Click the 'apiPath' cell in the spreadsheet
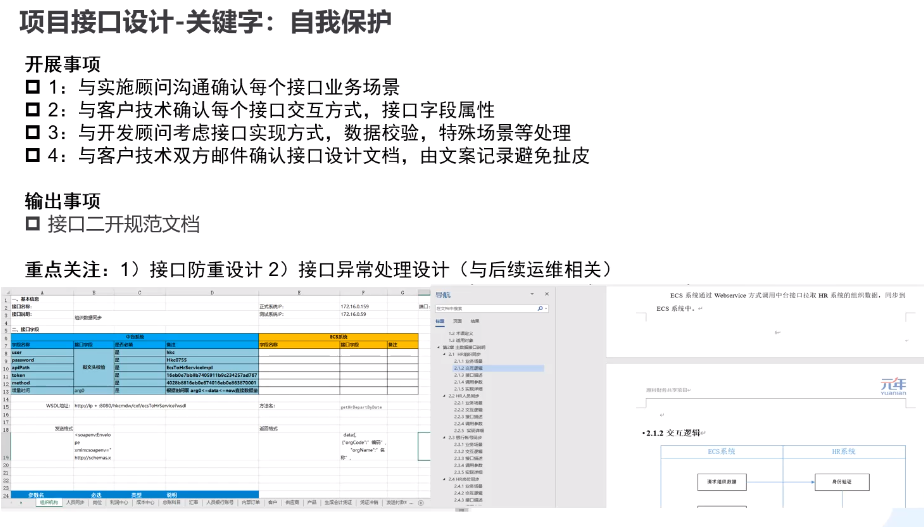 (x=42, y=367)
